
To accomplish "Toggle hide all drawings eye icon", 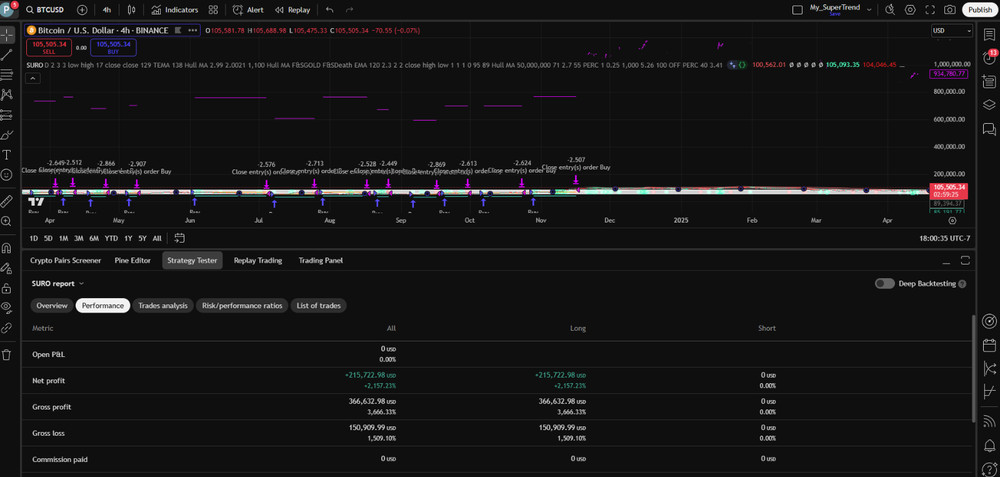I will pyautogui.click(x=7, y=307).
